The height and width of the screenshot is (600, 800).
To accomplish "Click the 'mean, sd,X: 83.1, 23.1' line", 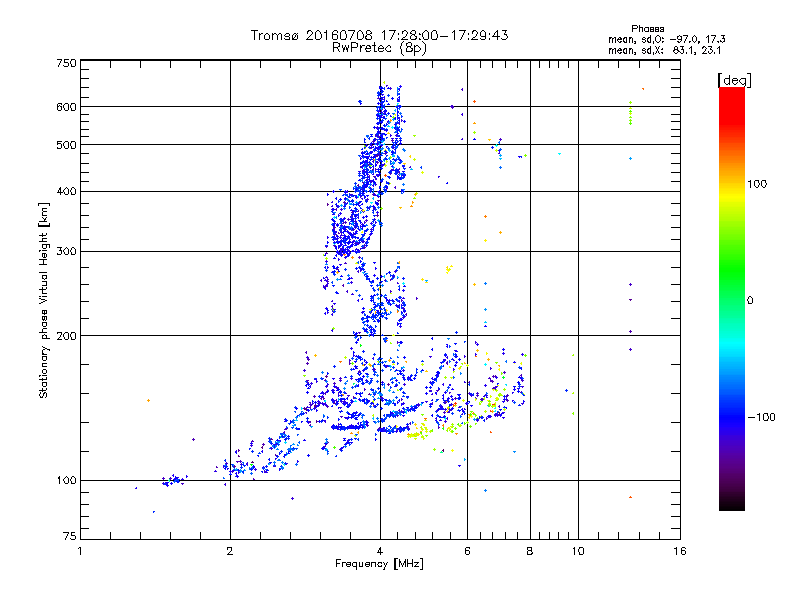I will (665, 50).
